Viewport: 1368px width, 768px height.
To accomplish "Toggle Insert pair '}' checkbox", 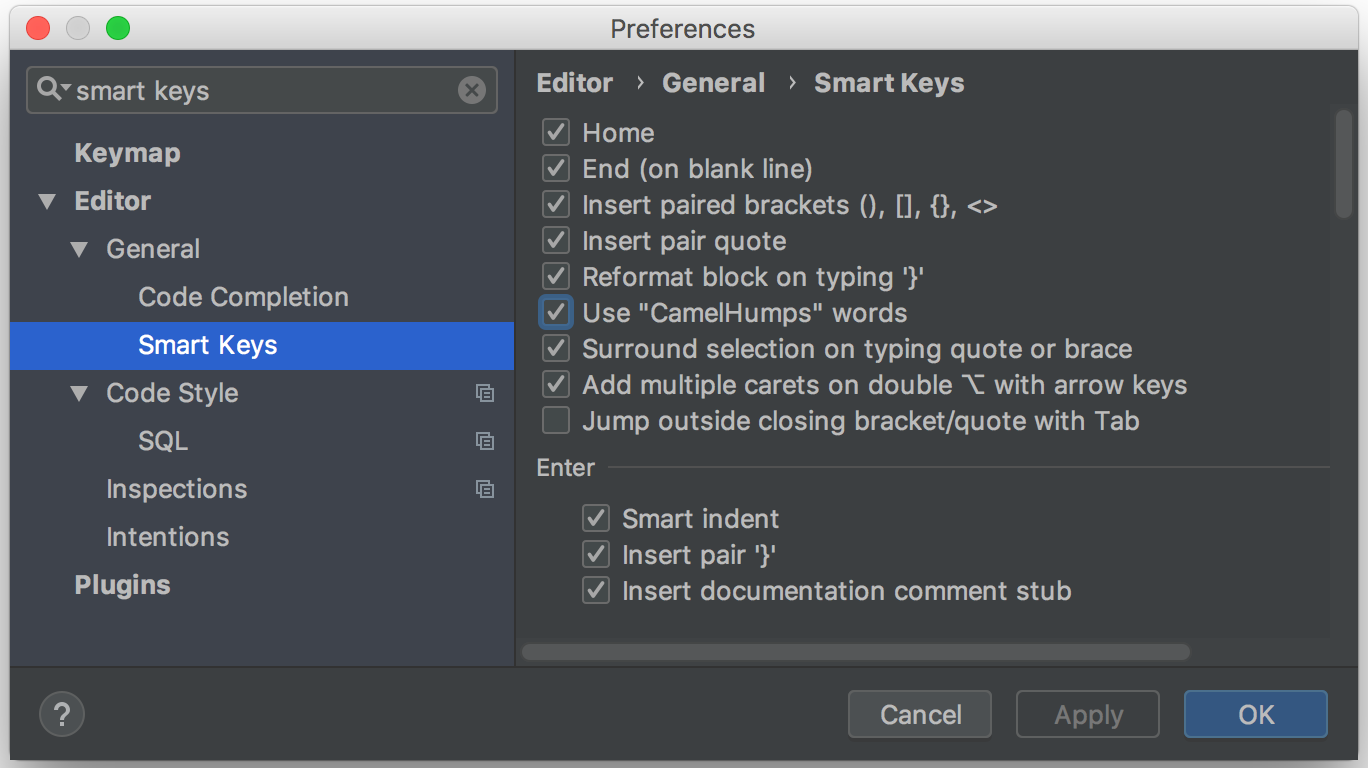I will tap(596, 555).
